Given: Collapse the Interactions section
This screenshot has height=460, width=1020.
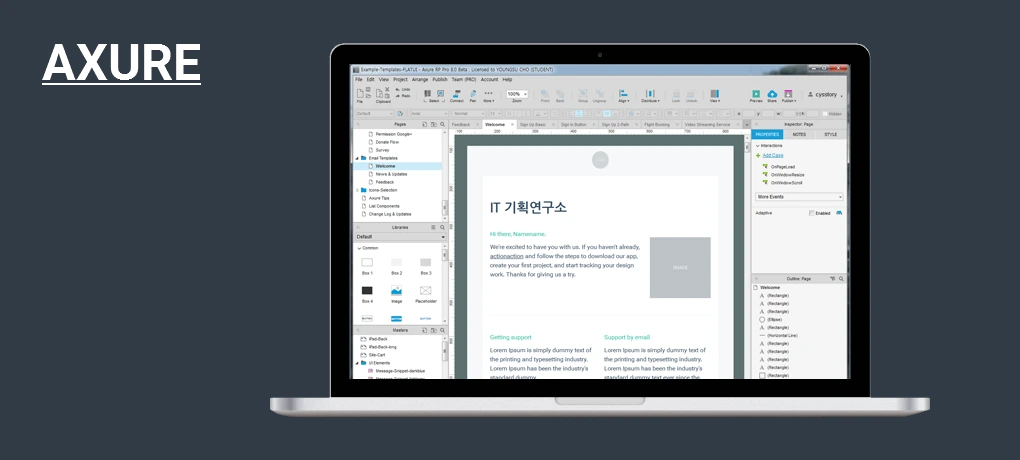Looking at the screenshot, I should point(757,146).
